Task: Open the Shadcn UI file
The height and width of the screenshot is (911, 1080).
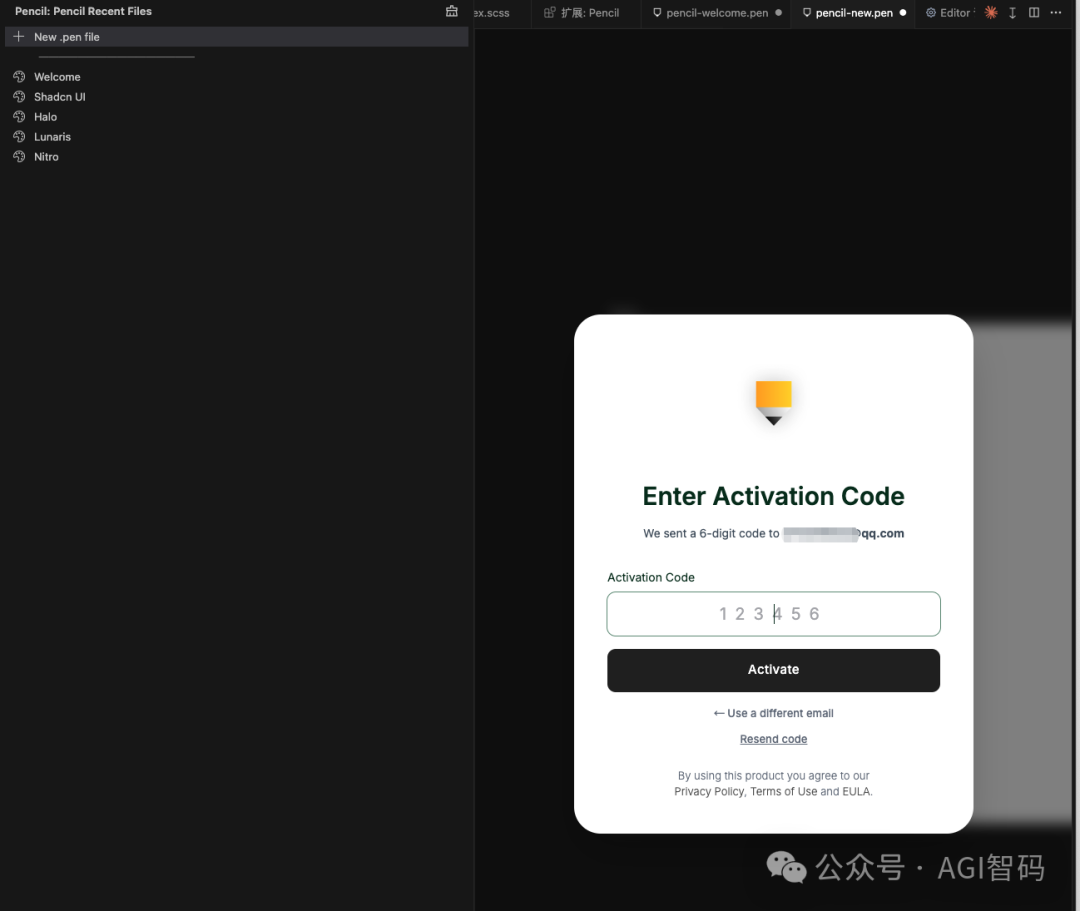Action: (x=60, y=97)
